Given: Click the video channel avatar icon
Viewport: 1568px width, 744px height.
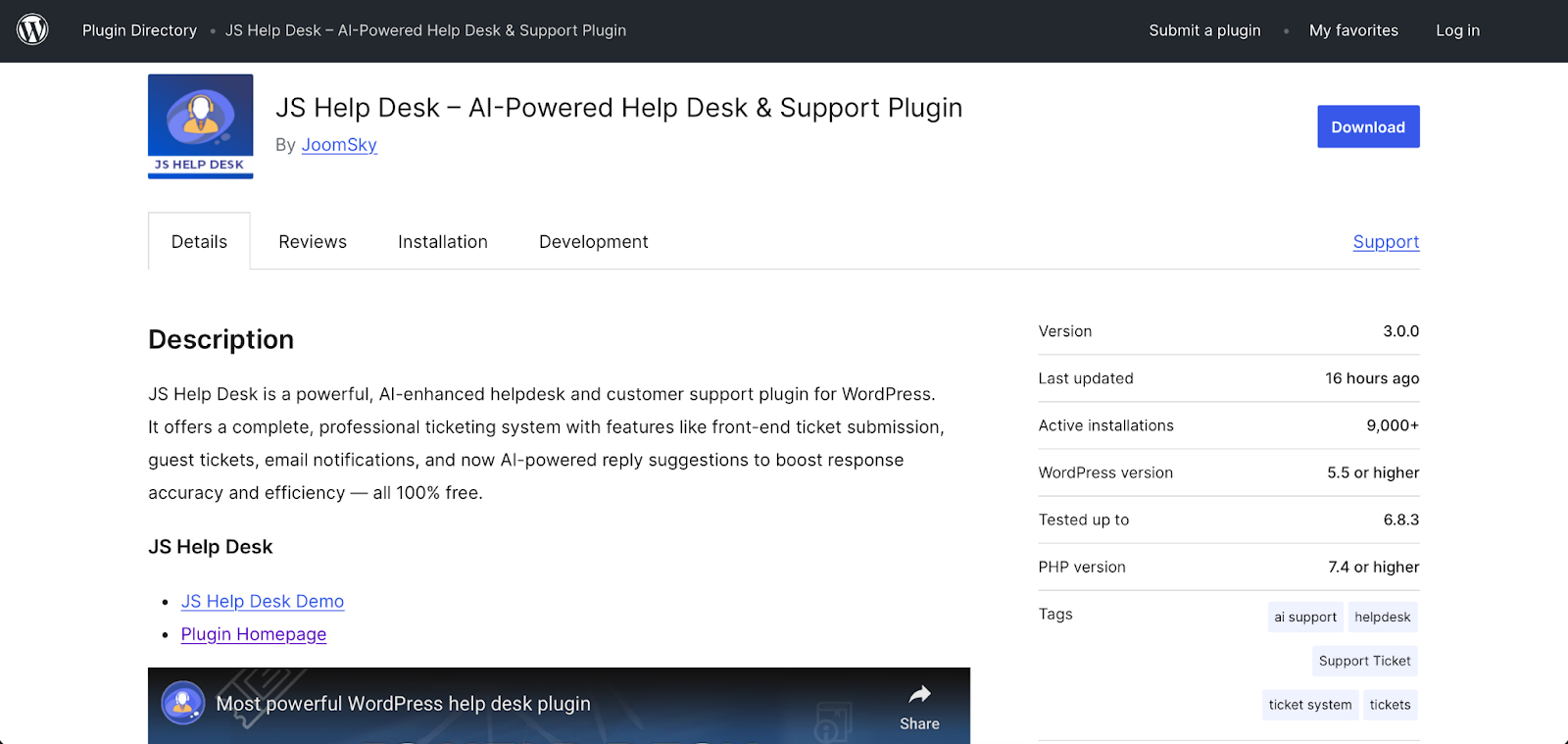Looking at the screenshot, I should point(182,703).
